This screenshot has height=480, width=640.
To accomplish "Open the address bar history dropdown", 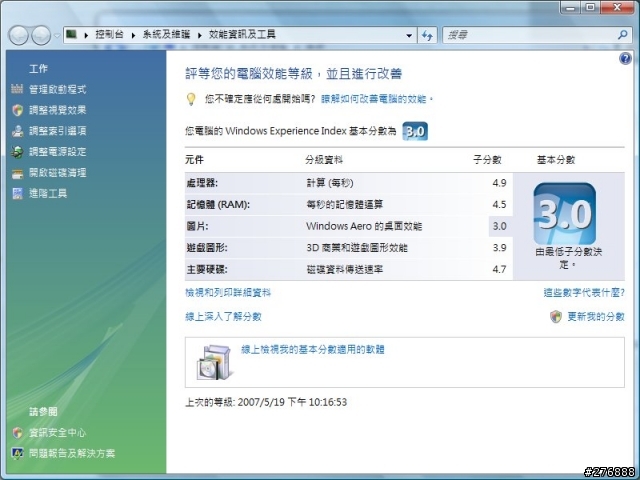I will pyautogui.click(x=409, y=36).
